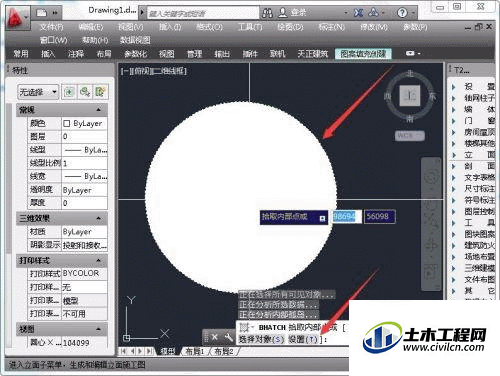Click the 图层 value 0 field
Viewport: 500px width, 376px height.
[x=85, y=136]
